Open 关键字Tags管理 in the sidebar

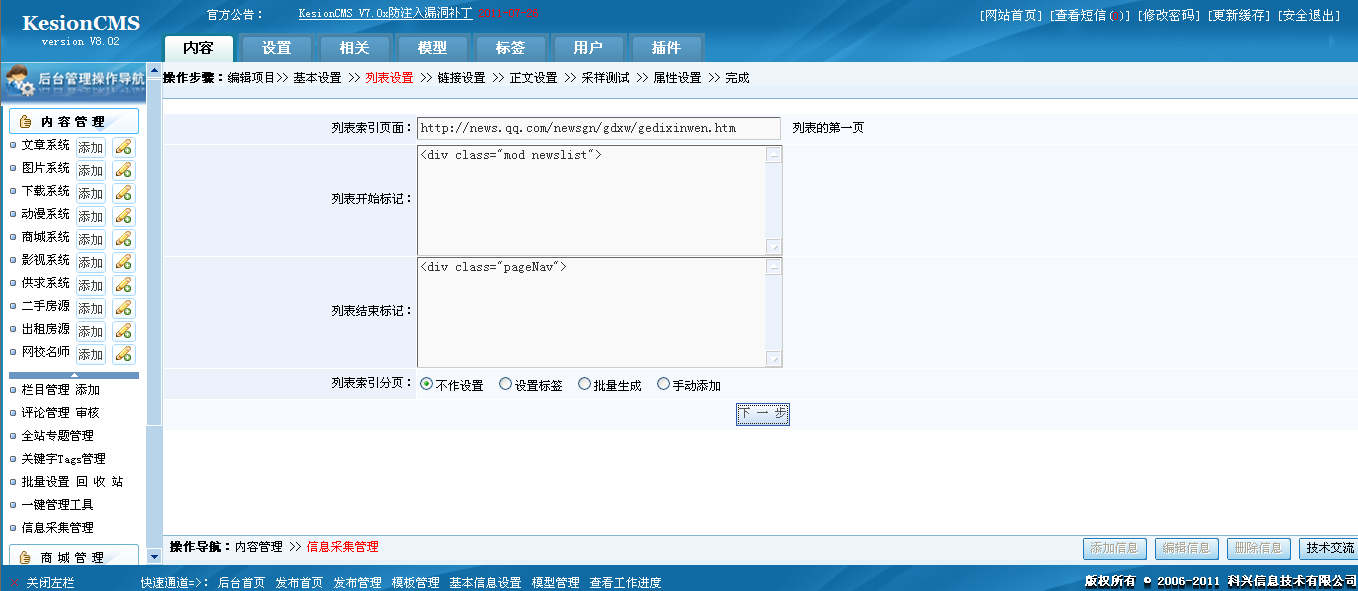point(63,459)
